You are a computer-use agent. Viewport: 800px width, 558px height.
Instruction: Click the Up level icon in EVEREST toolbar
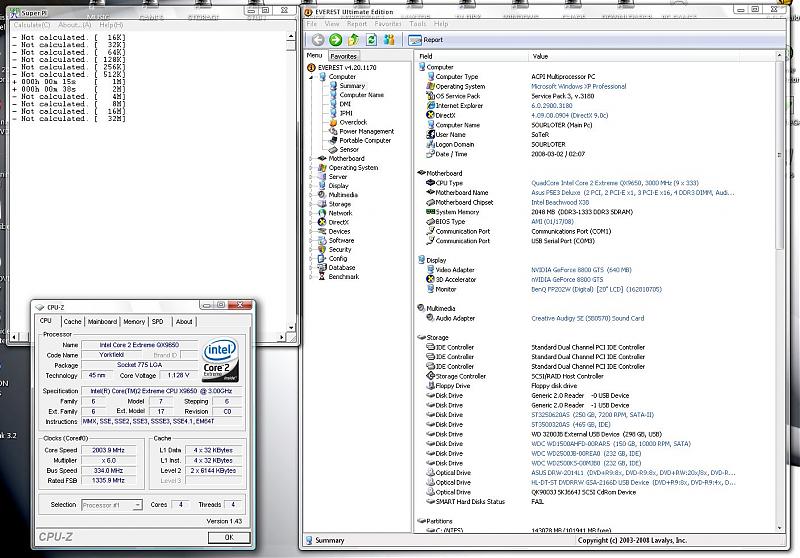point(353,40)
